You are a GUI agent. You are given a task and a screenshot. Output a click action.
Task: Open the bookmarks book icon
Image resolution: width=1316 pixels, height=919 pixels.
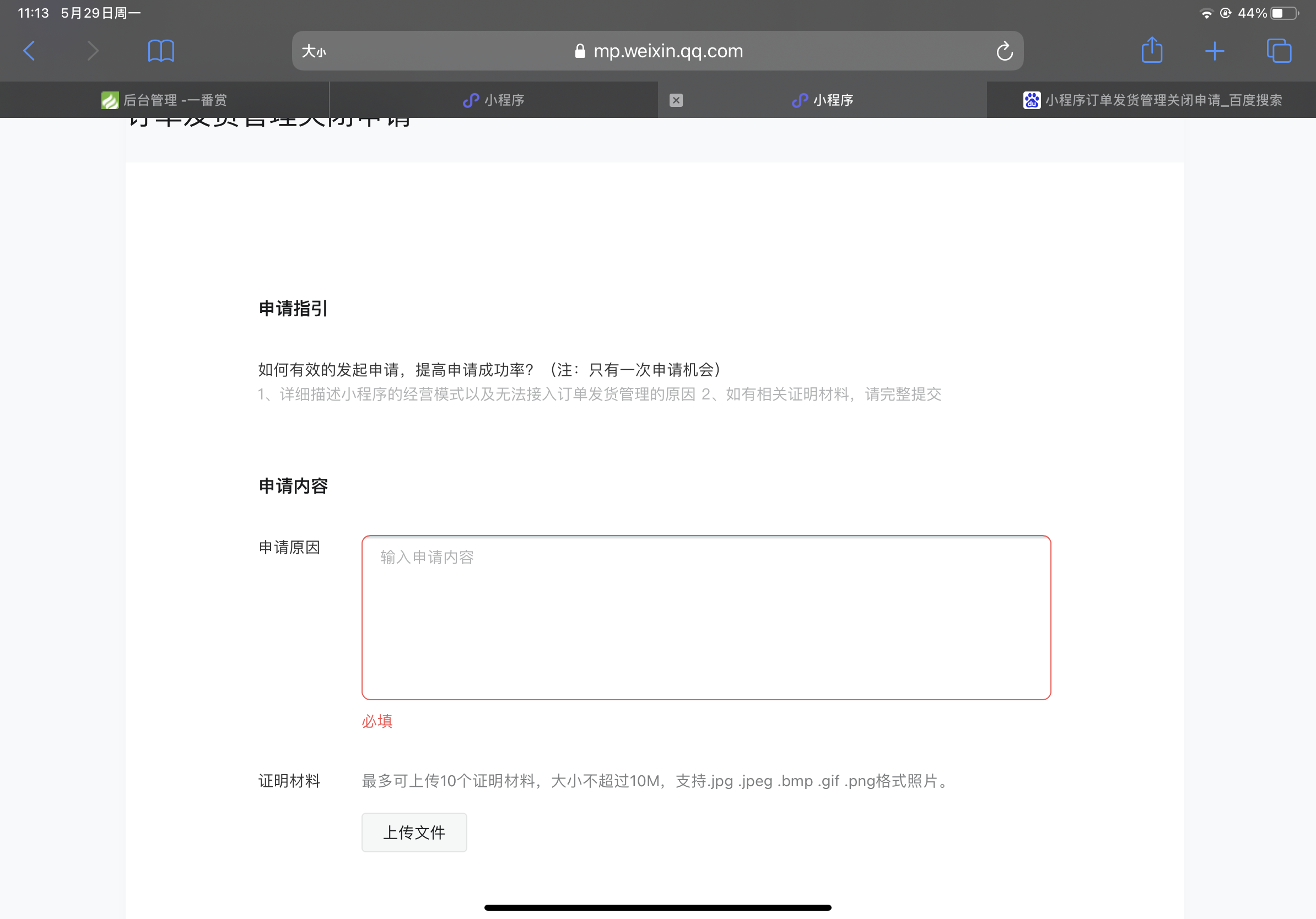tap(160, 51)
